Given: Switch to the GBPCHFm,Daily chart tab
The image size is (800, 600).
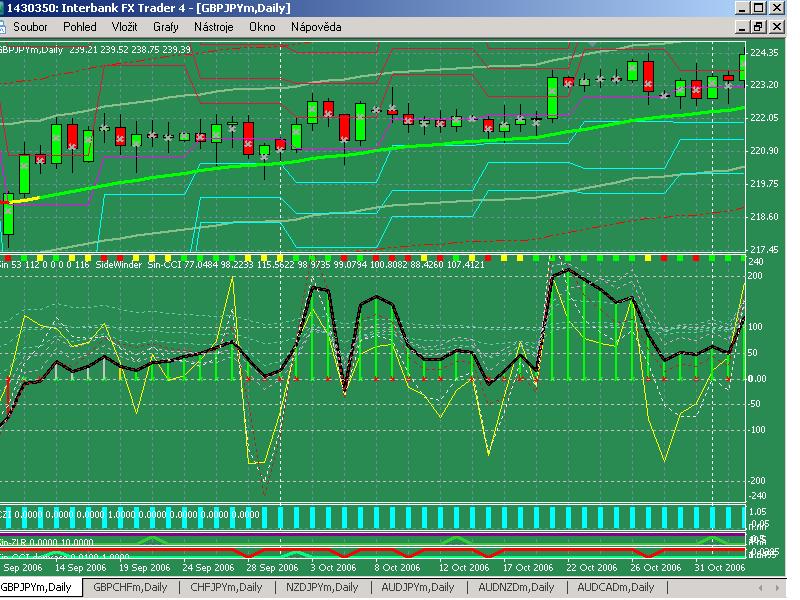Looking at the screenshot, I should click(130, 587).
